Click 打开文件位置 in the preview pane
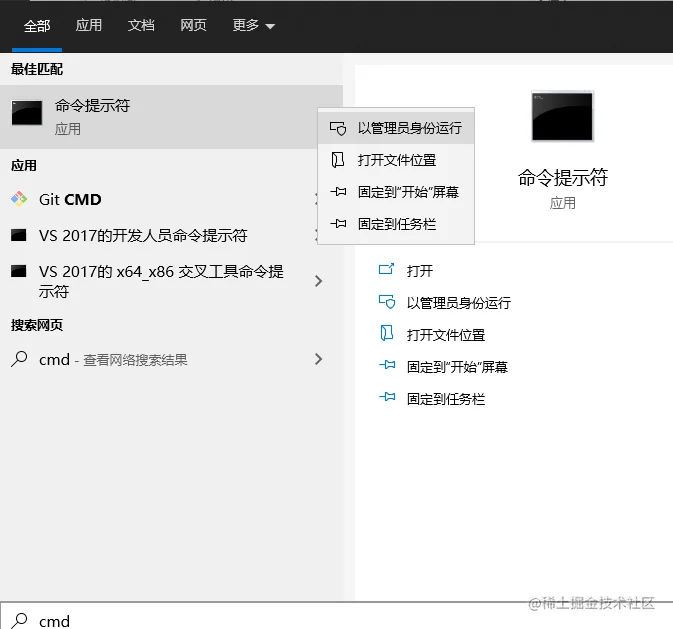673x629 pixels. (x=446, y=335)
